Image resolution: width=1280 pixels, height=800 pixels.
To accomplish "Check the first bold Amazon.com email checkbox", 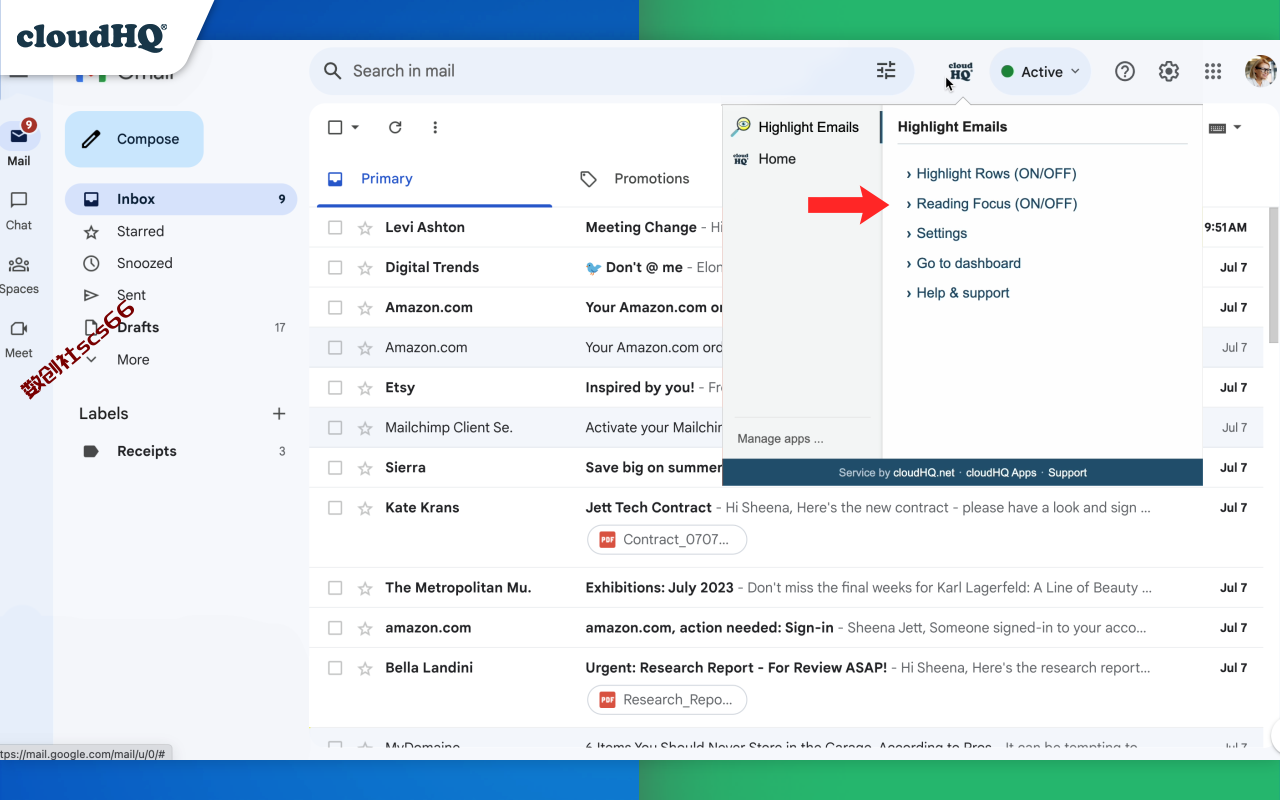I will [x=335, y=307].
